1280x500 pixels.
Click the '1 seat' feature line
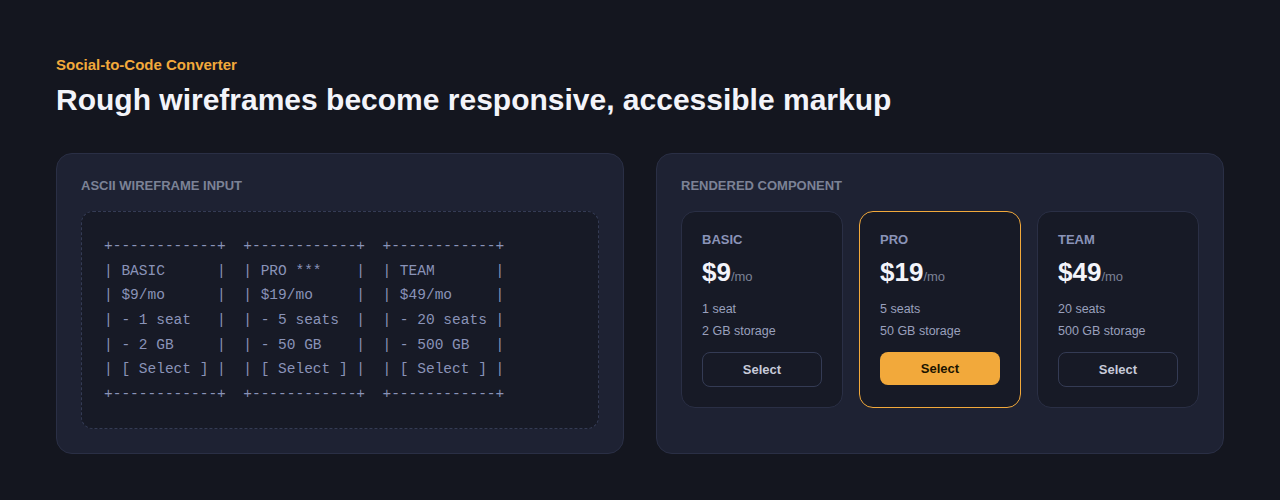click(719, 309)
